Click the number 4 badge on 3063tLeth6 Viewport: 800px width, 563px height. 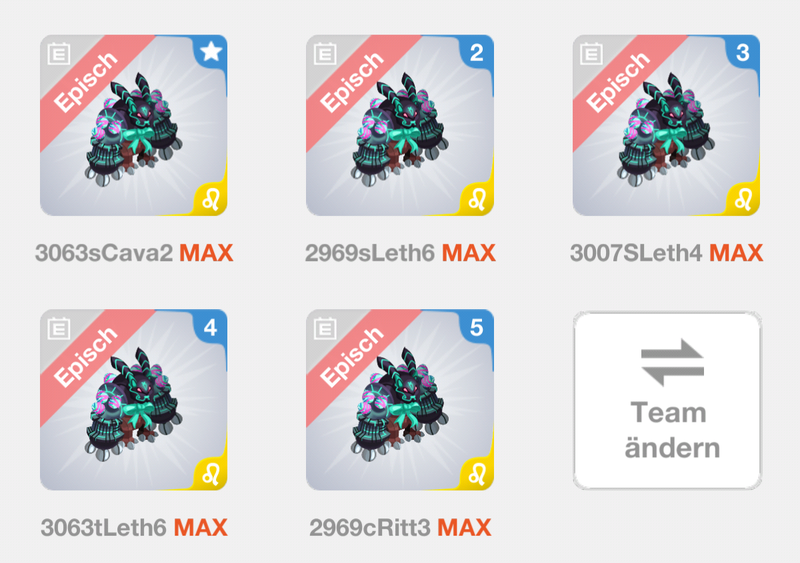[x=211, y=327]
